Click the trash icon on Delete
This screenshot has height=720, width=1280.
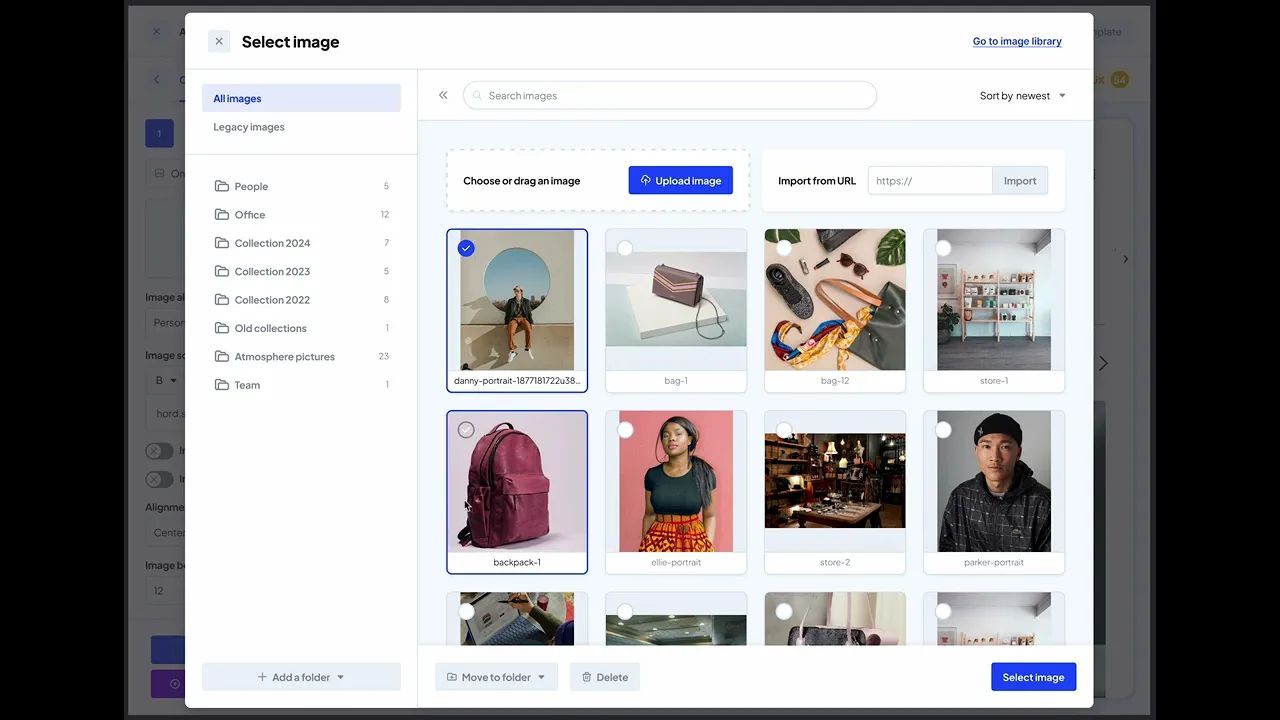(587, 677)
